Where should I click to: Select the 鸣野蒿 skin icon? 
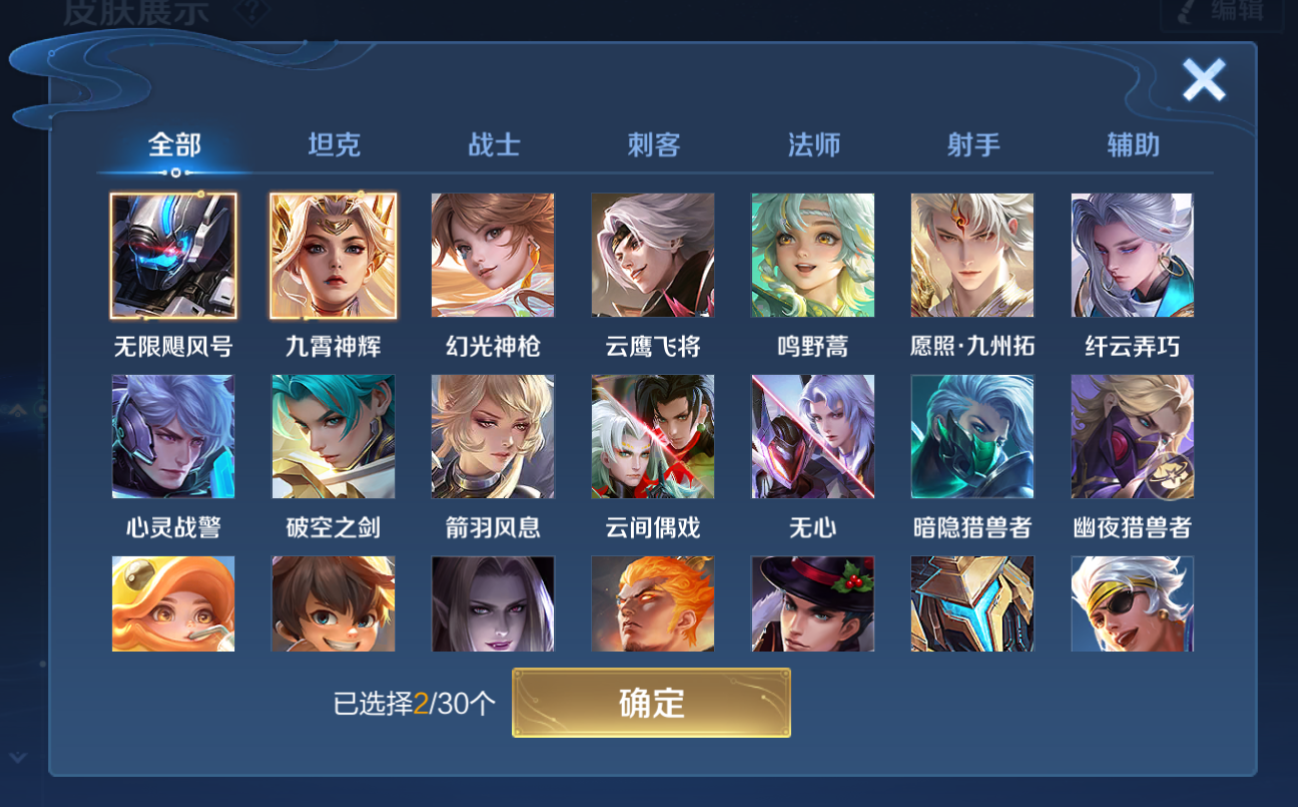[813, 255]
